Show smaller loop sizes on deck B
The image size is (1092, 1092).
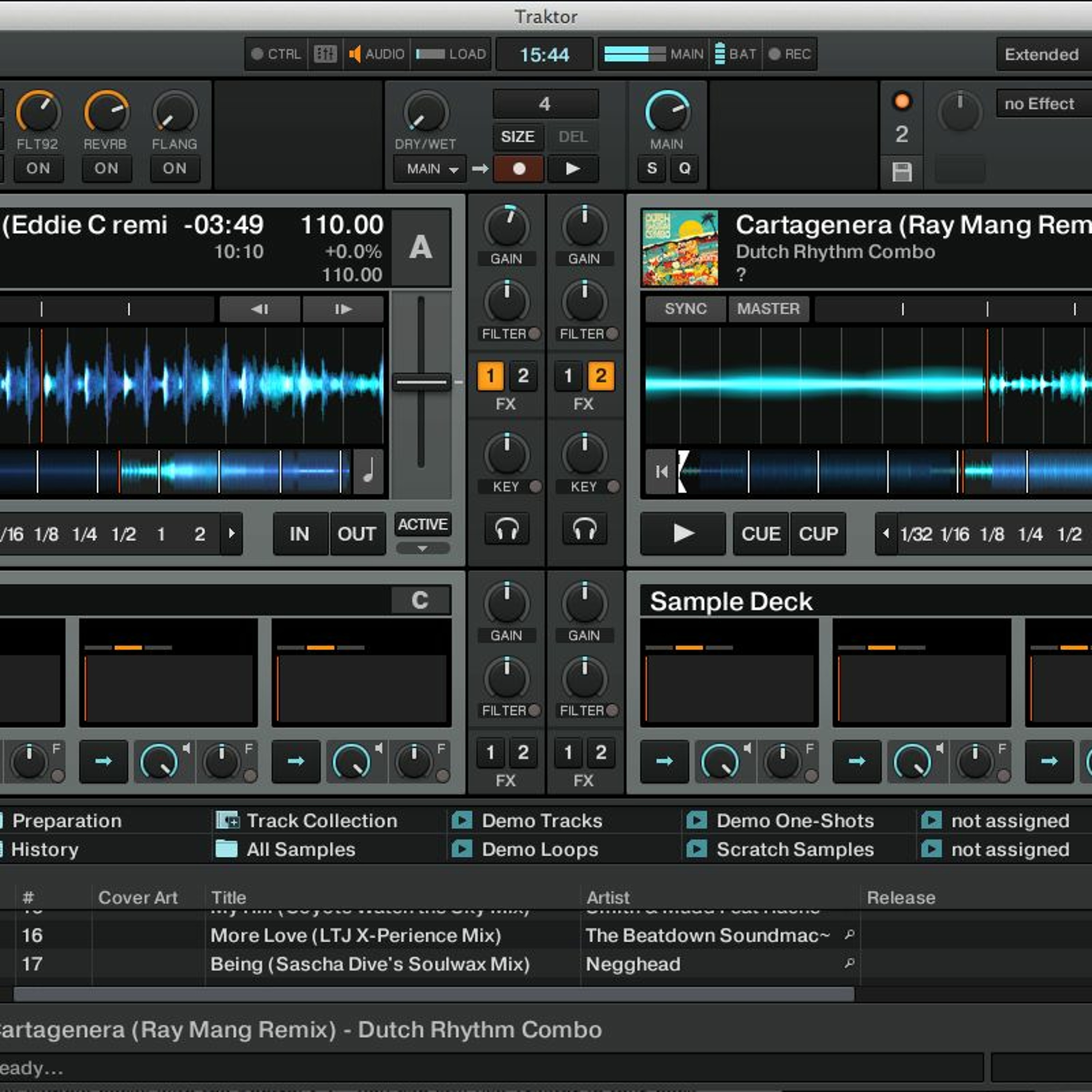point(886,534)
